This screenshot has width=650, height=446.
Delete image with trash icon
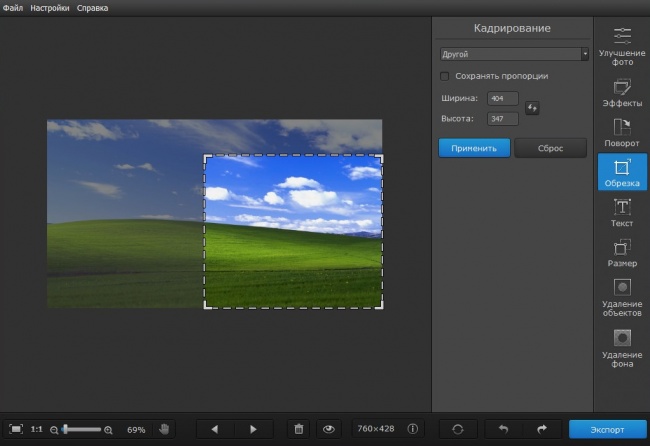point(298,429)
